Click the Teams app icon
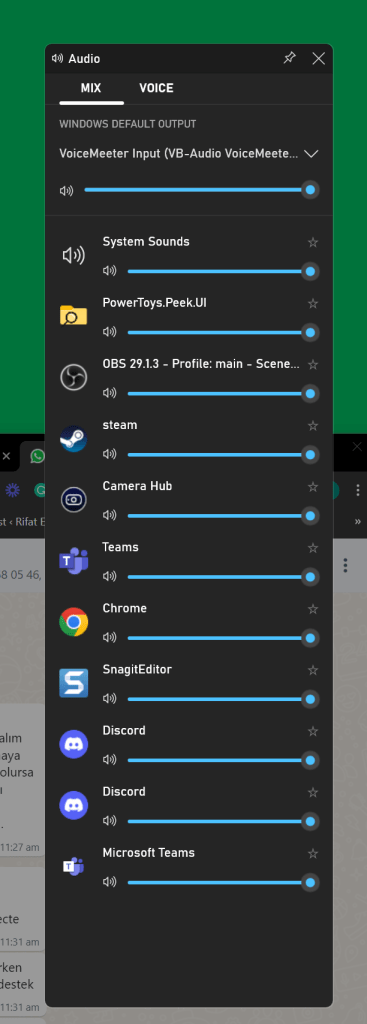 pos(73,561)
